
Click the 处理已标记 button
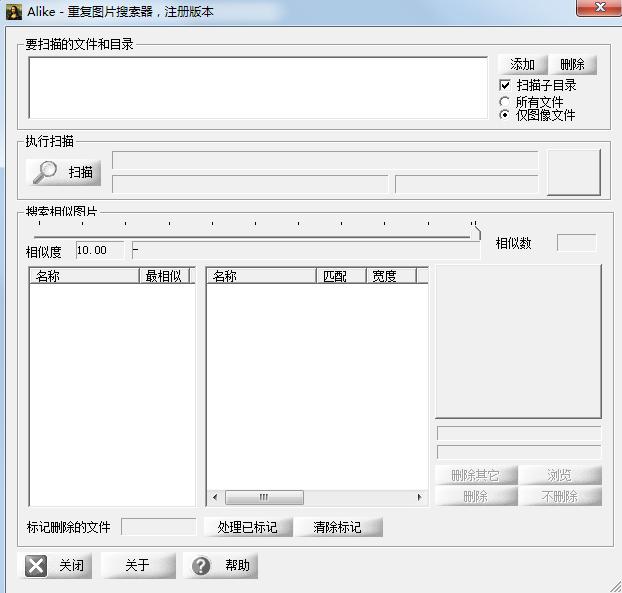coord(248,527)
